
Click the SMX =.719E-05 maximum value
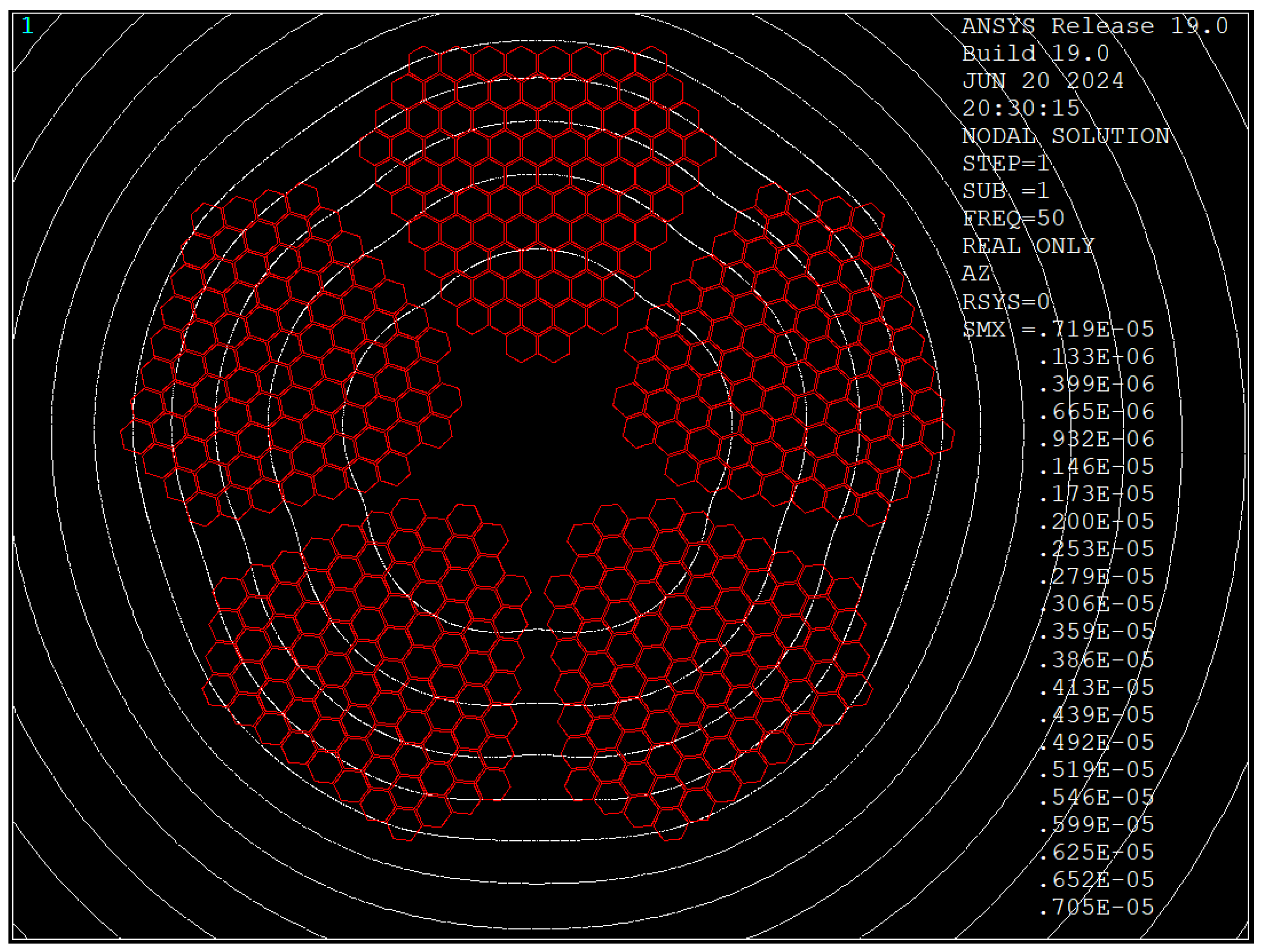point(1057,329)
